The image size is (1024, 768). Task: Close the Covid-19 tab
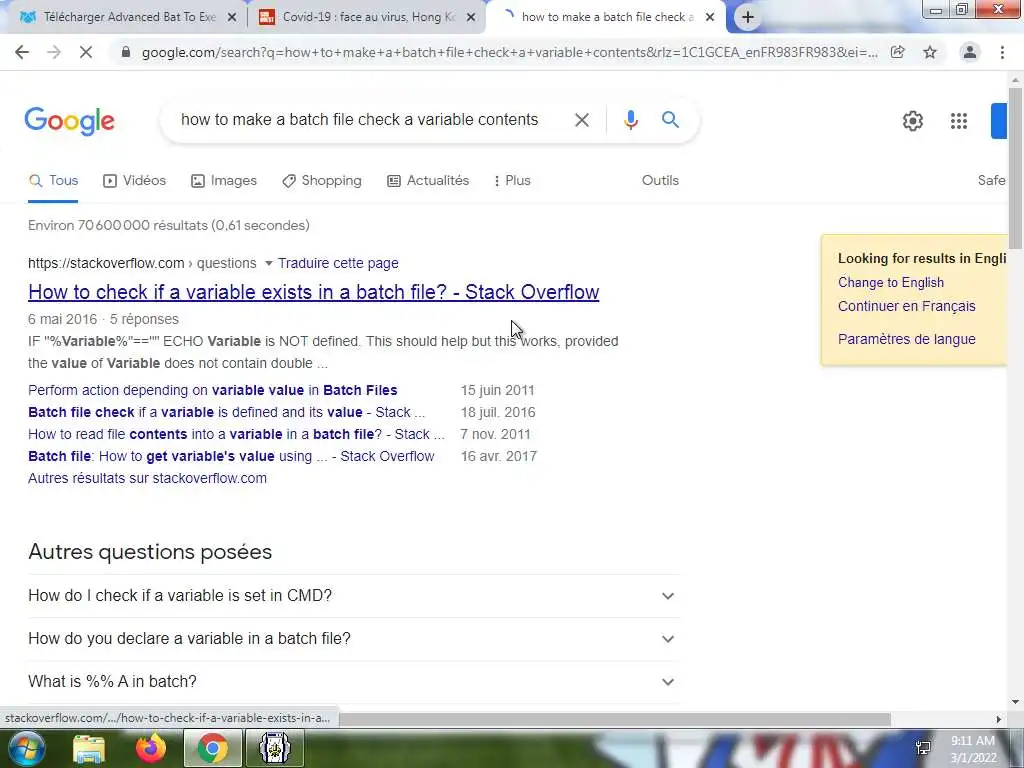pyautogui.click(x=471, y=18)
